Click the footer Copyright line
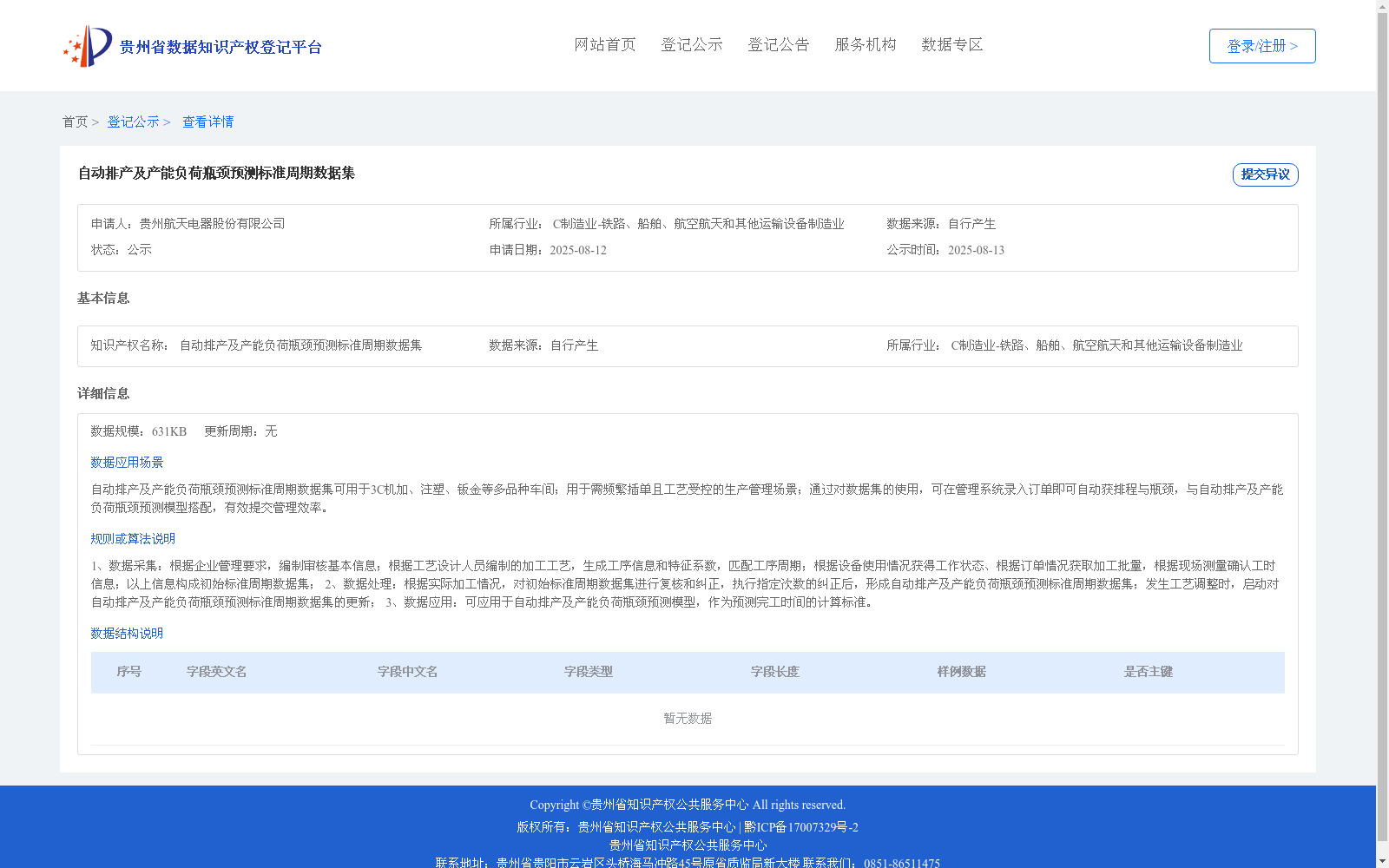Viewport: 1389px width, 868px height. [688, 805]
